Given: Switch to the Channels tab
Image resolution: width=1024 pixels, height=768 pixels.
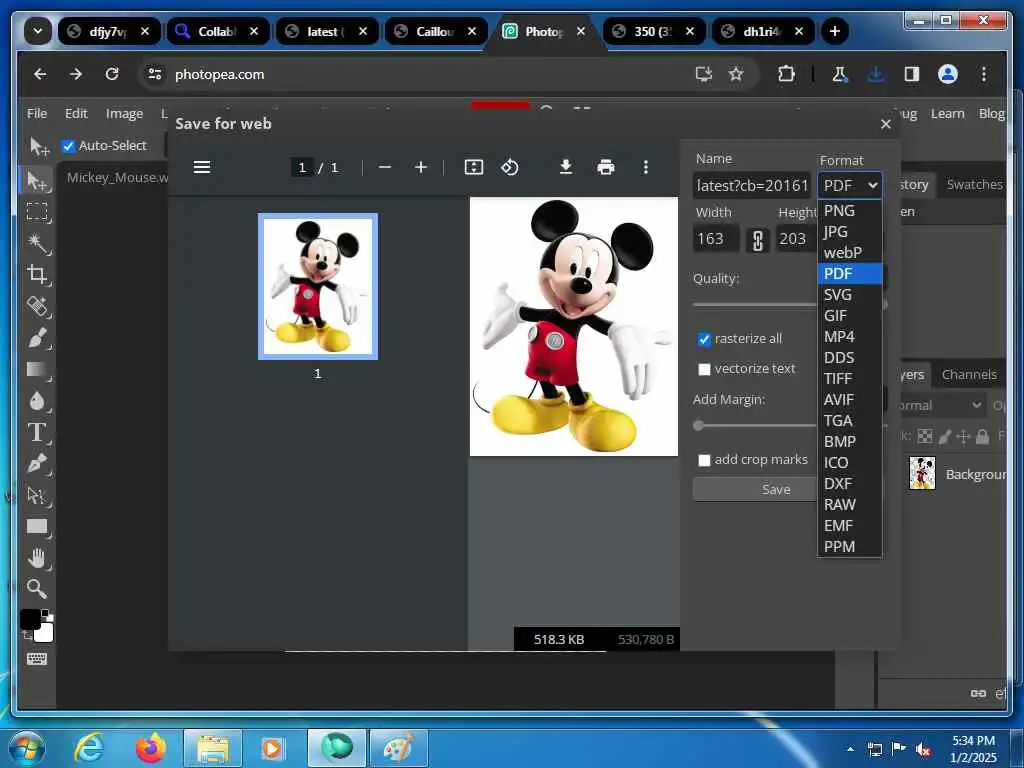Looking at the screenshot, I should [968, 374].
